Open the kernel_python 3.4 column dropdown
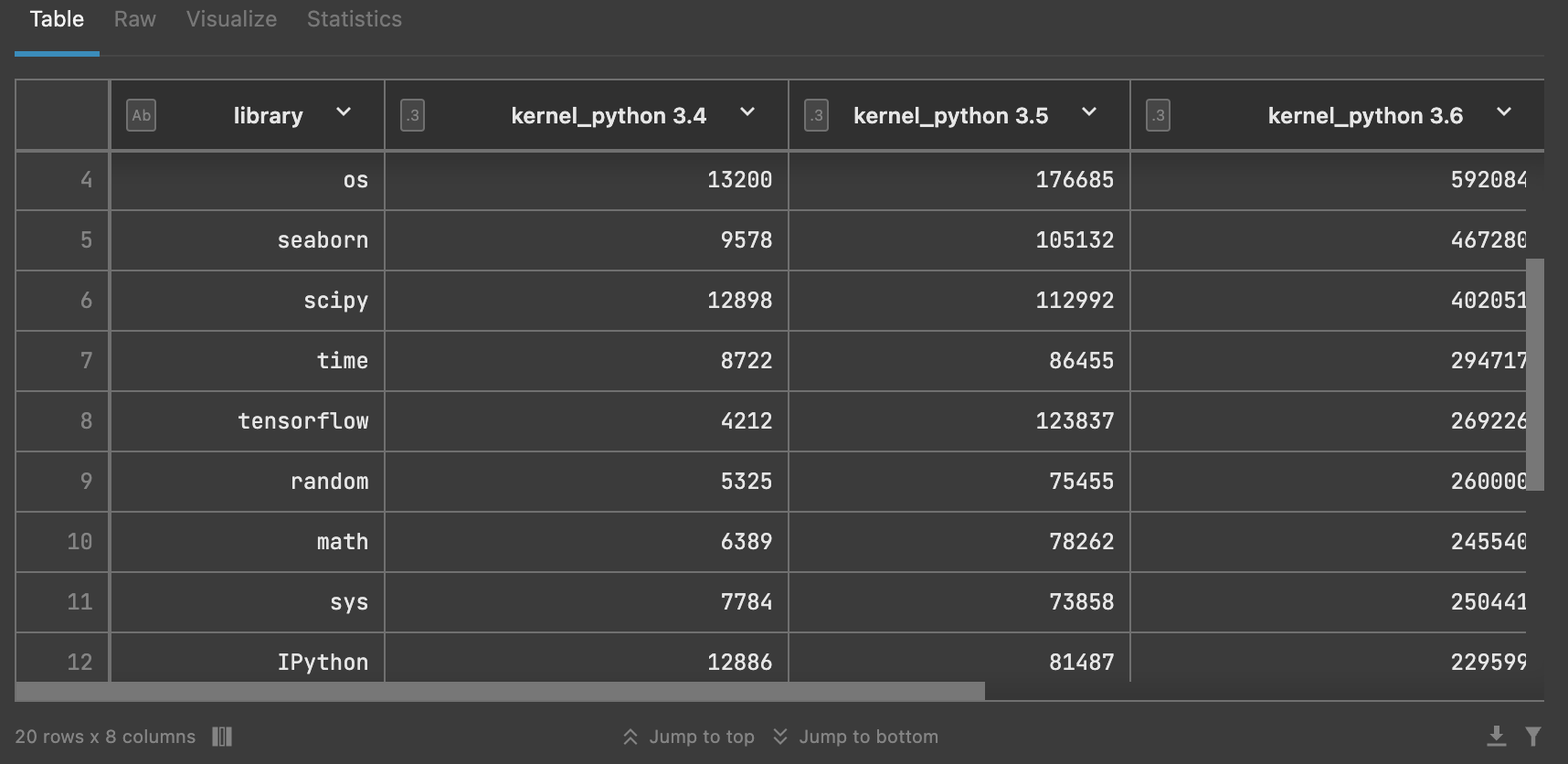Screen dimensions: 1568x764 click(747, 112)
